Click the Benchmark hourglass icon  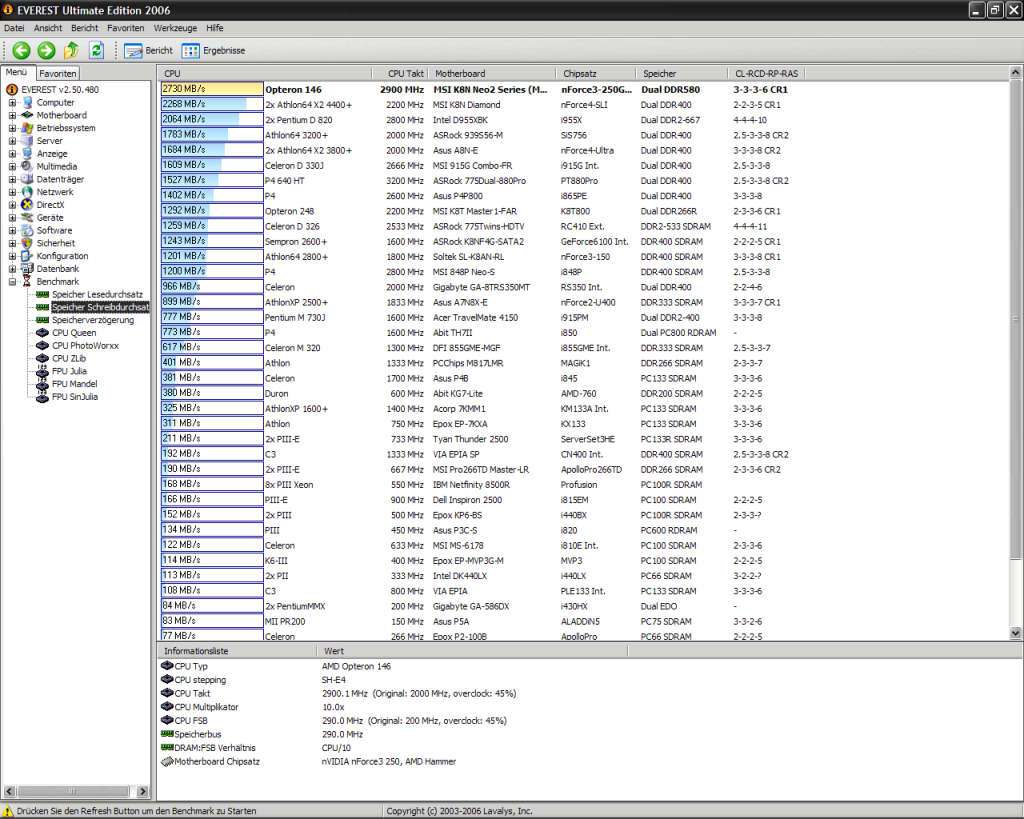[x=27, y=281]
